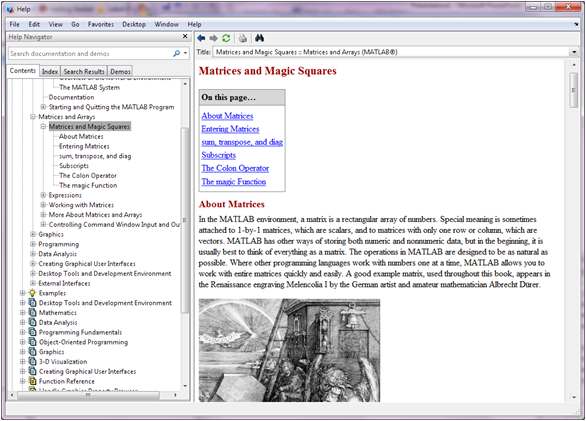Click the Object-Oriented Programming book icon

click(33, 342)
